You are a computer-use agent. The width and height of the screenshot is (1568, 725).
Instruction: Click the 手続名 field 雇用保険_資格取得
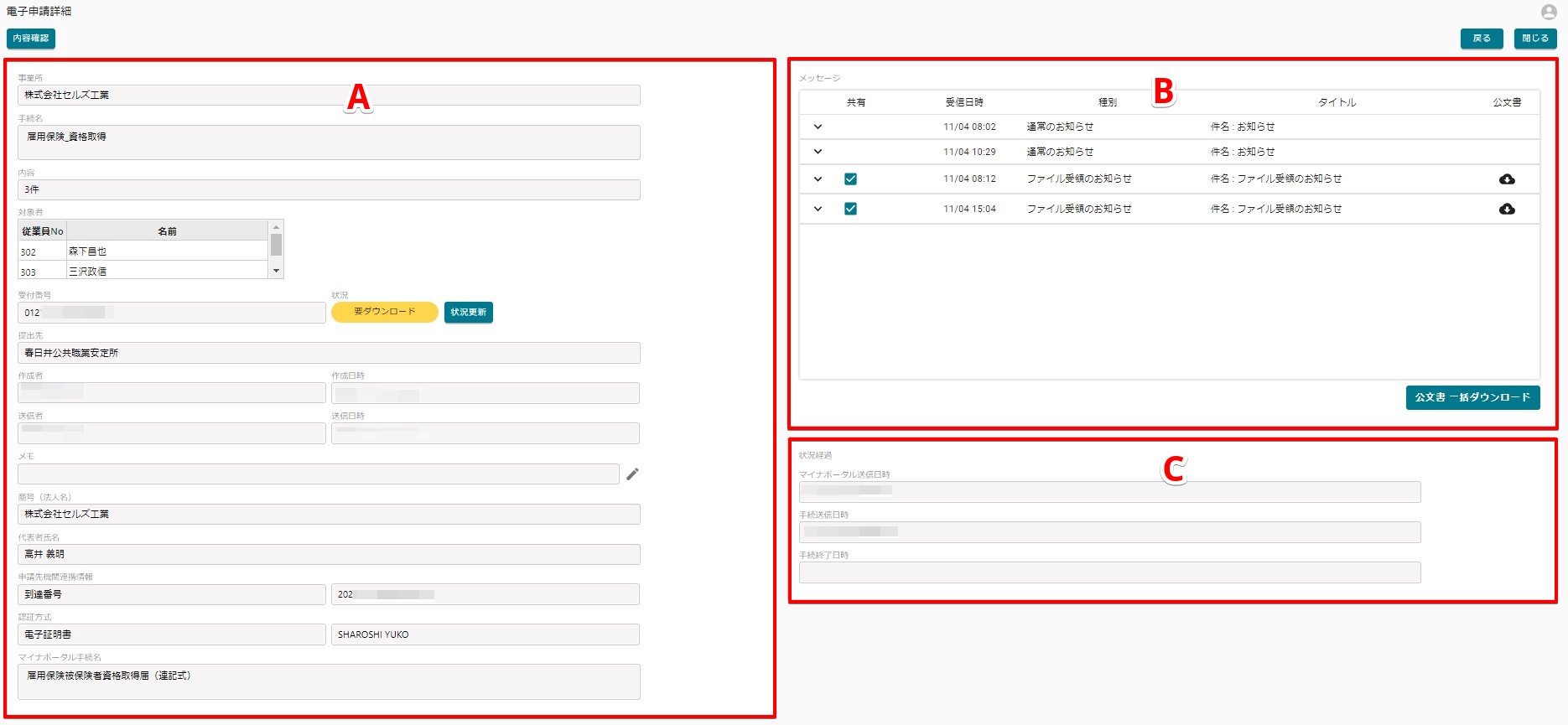click(x=329, y=142)
